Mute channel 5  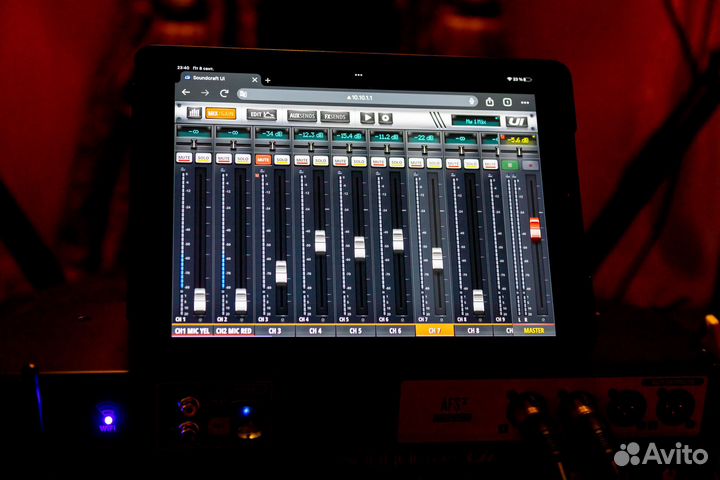tap(341, 160)
